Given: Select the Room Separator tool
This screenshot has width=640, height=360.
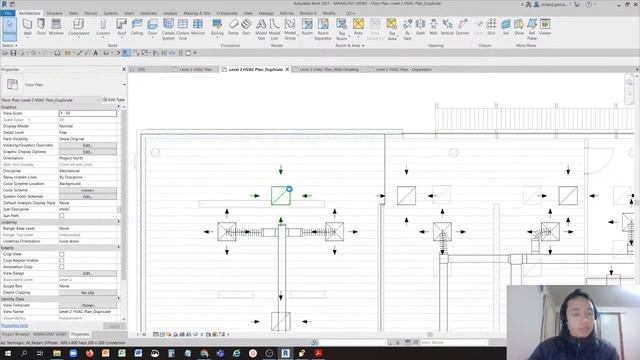Looking at the screenshot, I should pyautogui.click(x=323, y=29).
